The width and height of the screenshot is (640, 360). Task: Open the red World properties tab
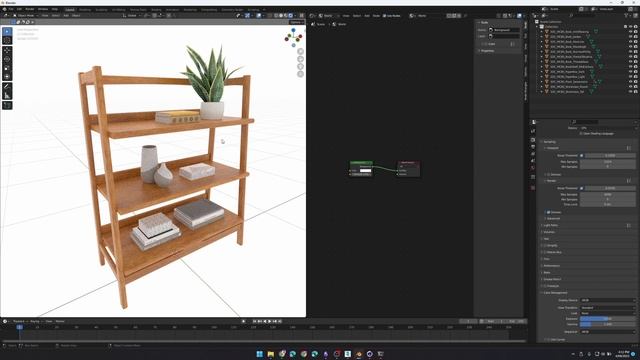(533, 168)
